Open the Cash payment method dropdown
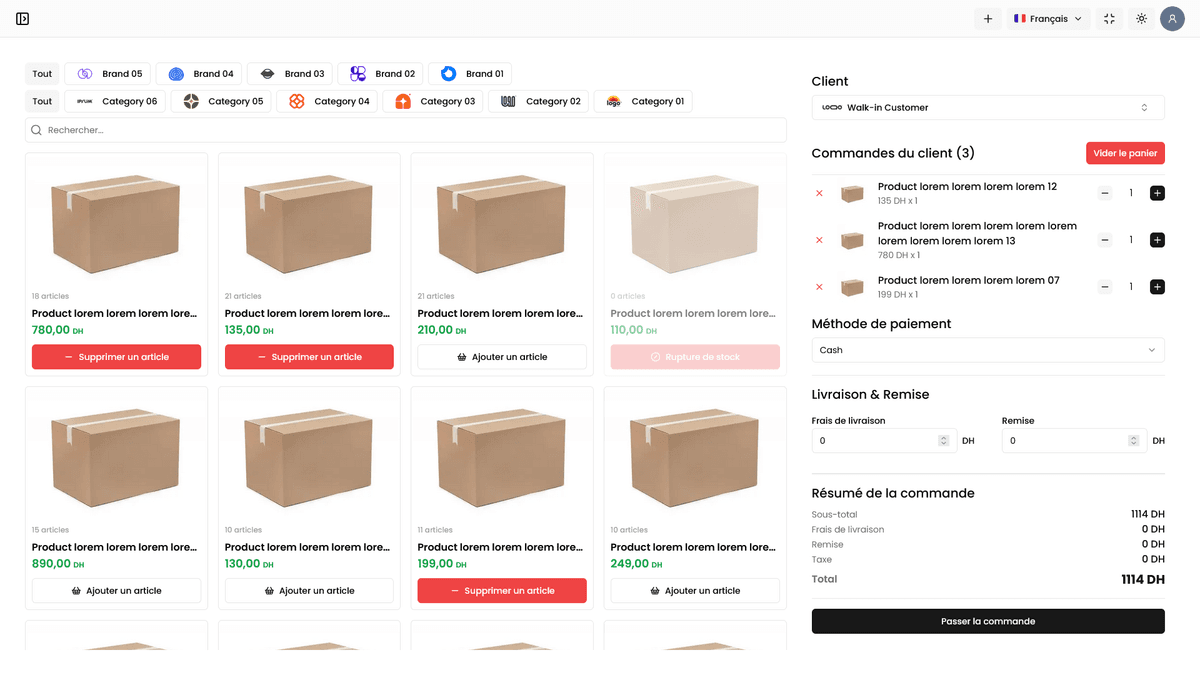This screenshot has width=1200, height=675. 988,350
